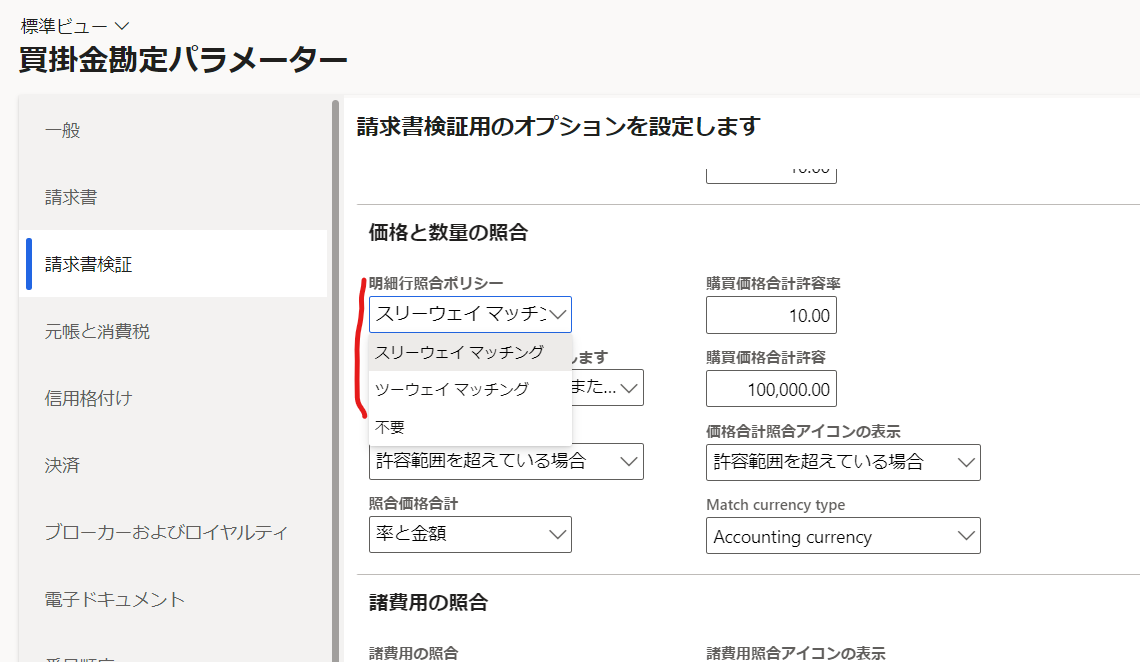Open left 許容範囲を超えている場合 dropdown under list

[506, 461]
